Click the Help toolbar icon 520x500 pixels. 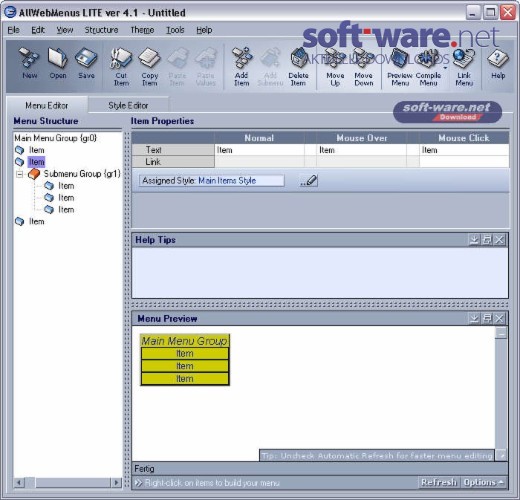pyautogui.click(x=498, y=64)
